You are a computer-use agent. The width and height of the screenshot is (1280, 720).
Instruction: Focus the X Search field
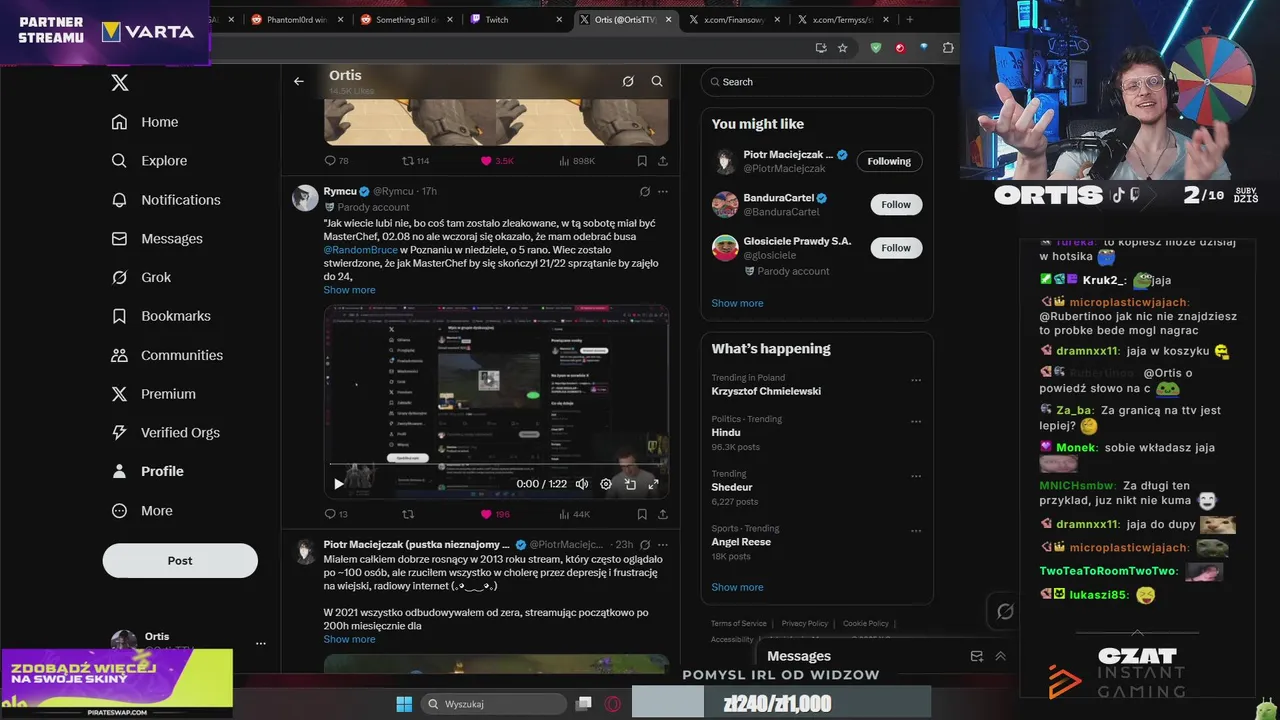click(x=817, y=82)
